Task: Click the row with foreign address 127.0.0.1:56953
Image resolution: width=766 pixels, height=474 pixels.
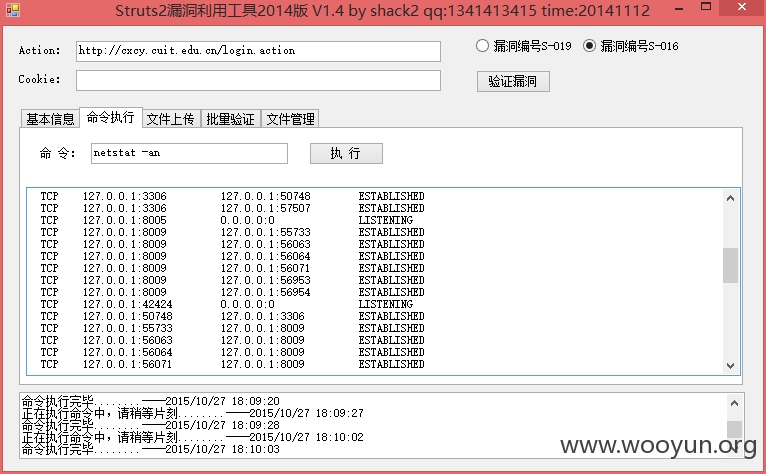Action: 233,280
